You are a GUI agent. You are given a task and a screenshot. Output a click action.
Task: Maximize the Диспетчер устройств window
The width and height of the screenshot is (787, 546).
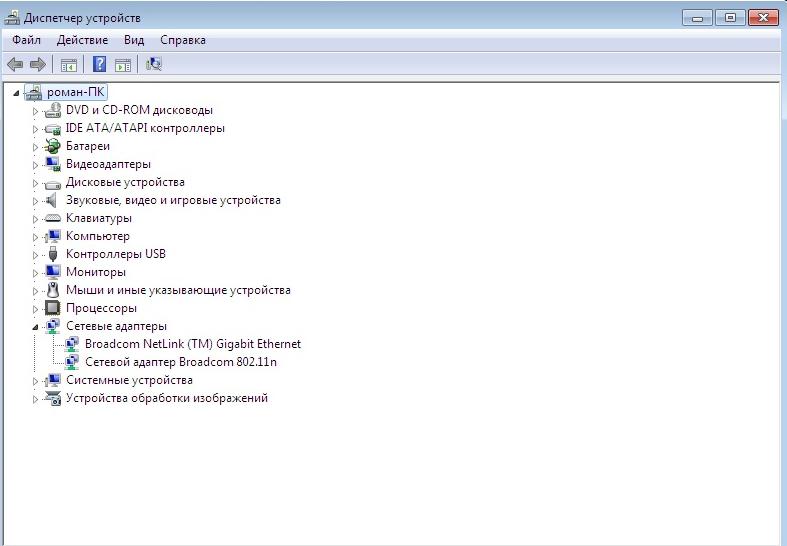(x=730, y=18)
